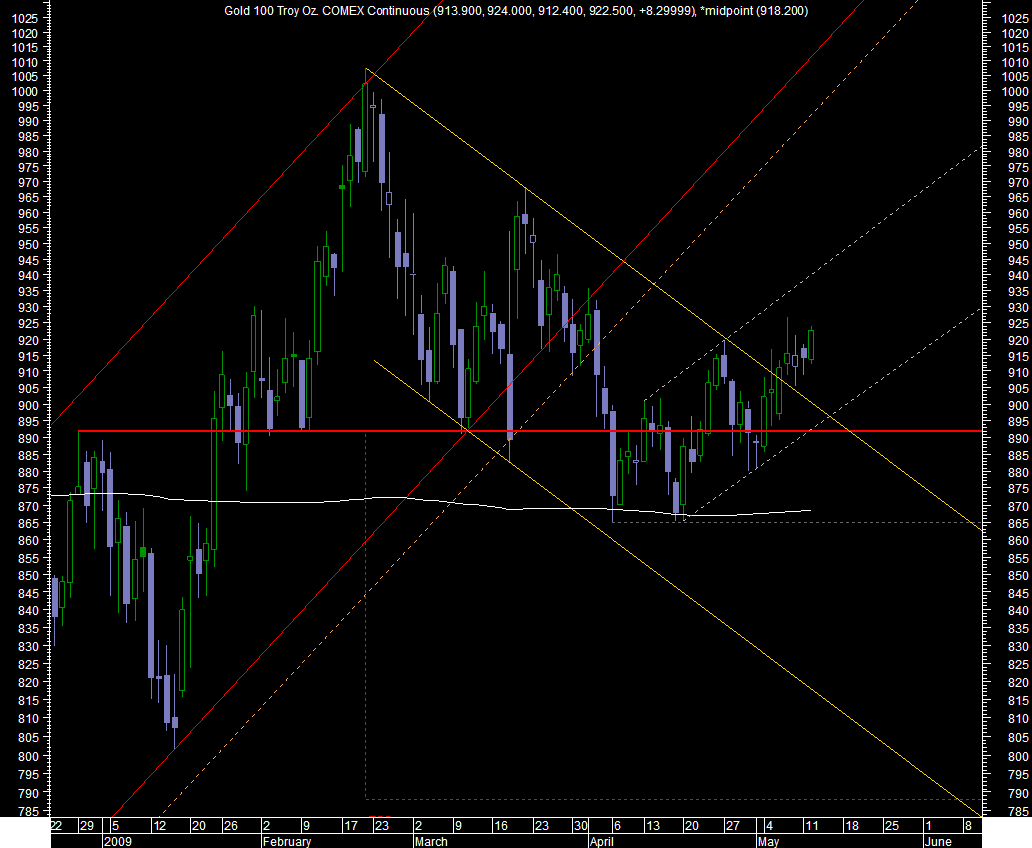Select the 1010 label on right price axis
Image resolution: width=1032 pixels, height=848 pixels.
1016,63
